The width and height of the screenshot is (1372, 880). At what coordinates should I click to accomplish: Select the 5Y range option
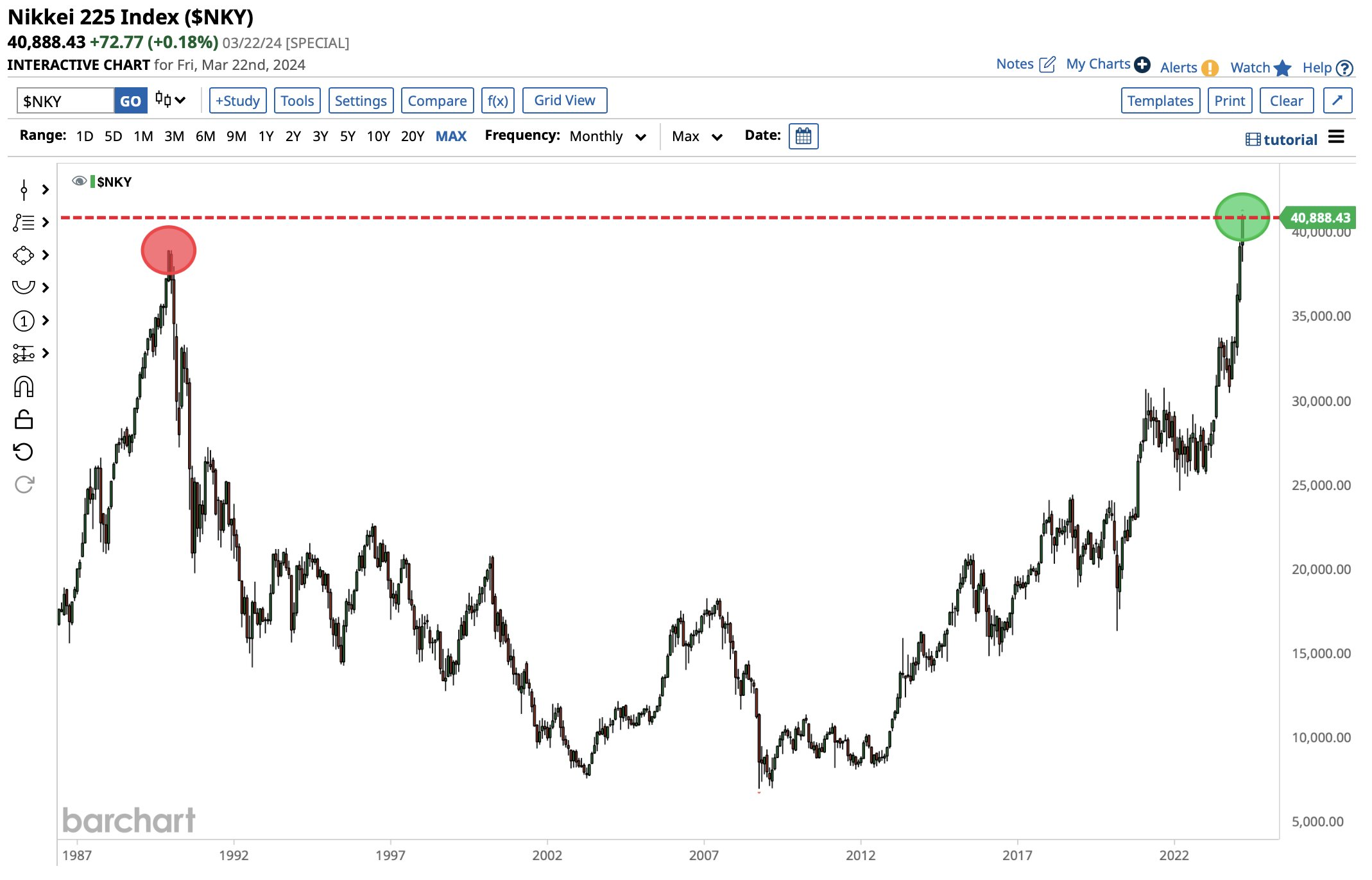[347, 136]
